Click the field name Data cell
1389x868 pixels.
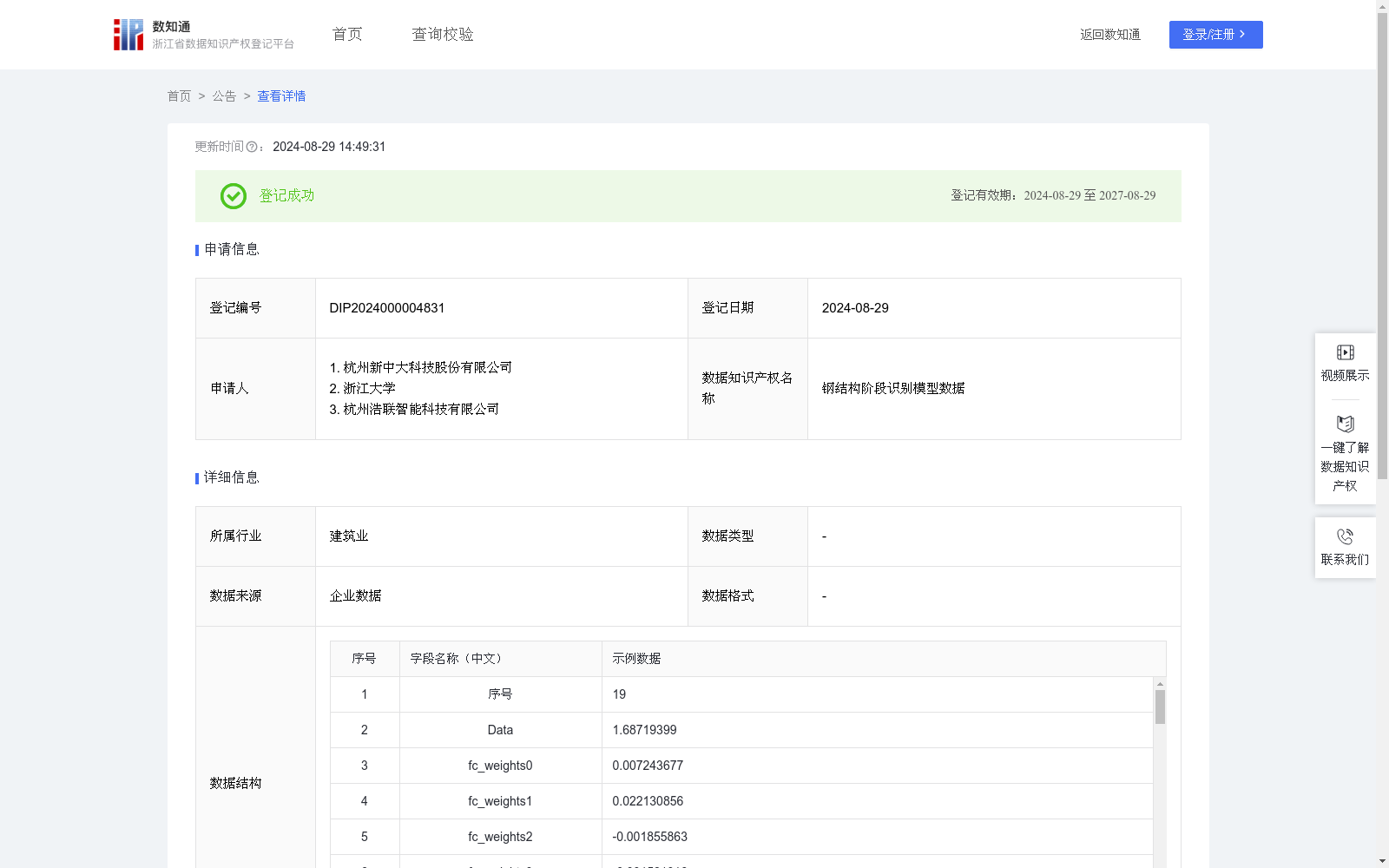pyautogui.click(x=500, y=730)
